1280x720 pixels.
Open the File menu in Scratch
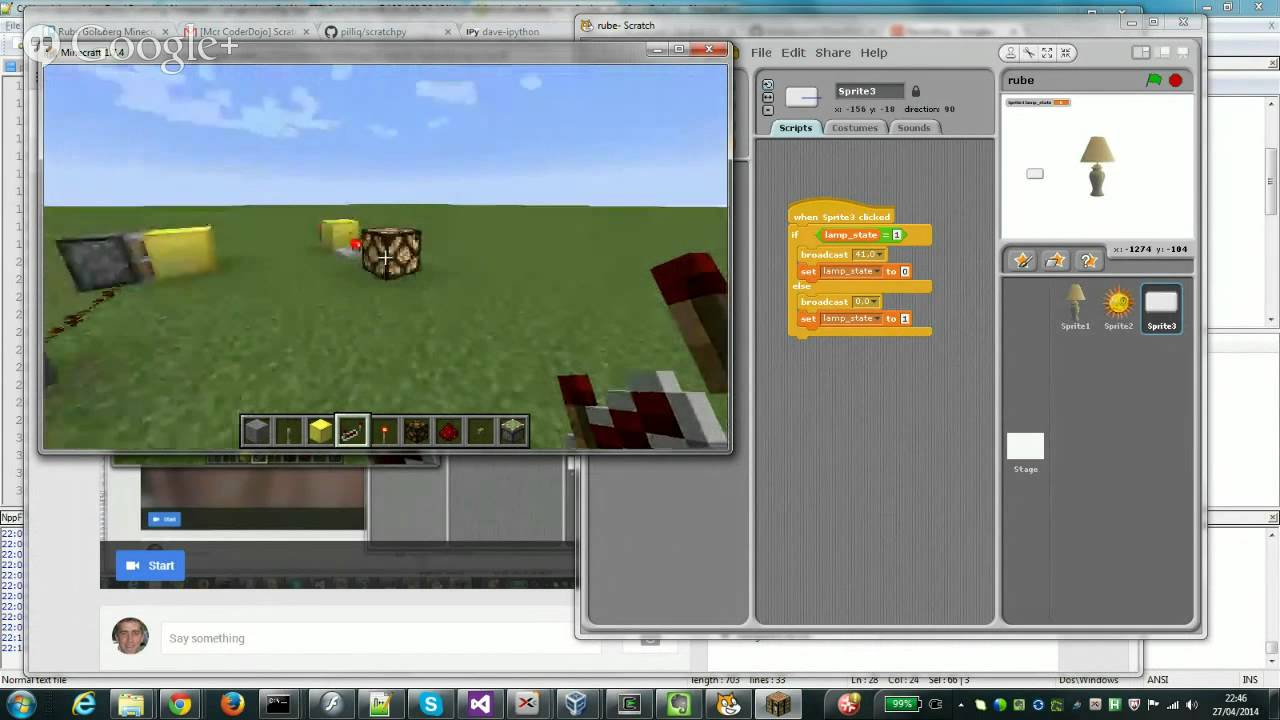pos(761,52)
